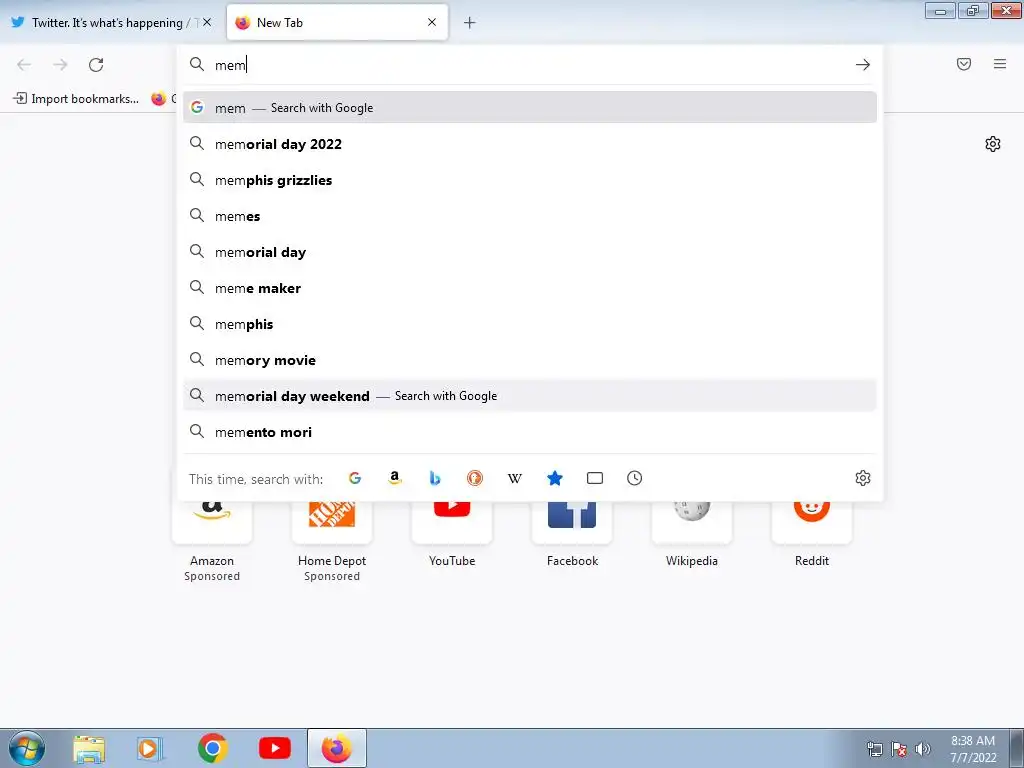Pick the 'memes' suggestion

530,216
